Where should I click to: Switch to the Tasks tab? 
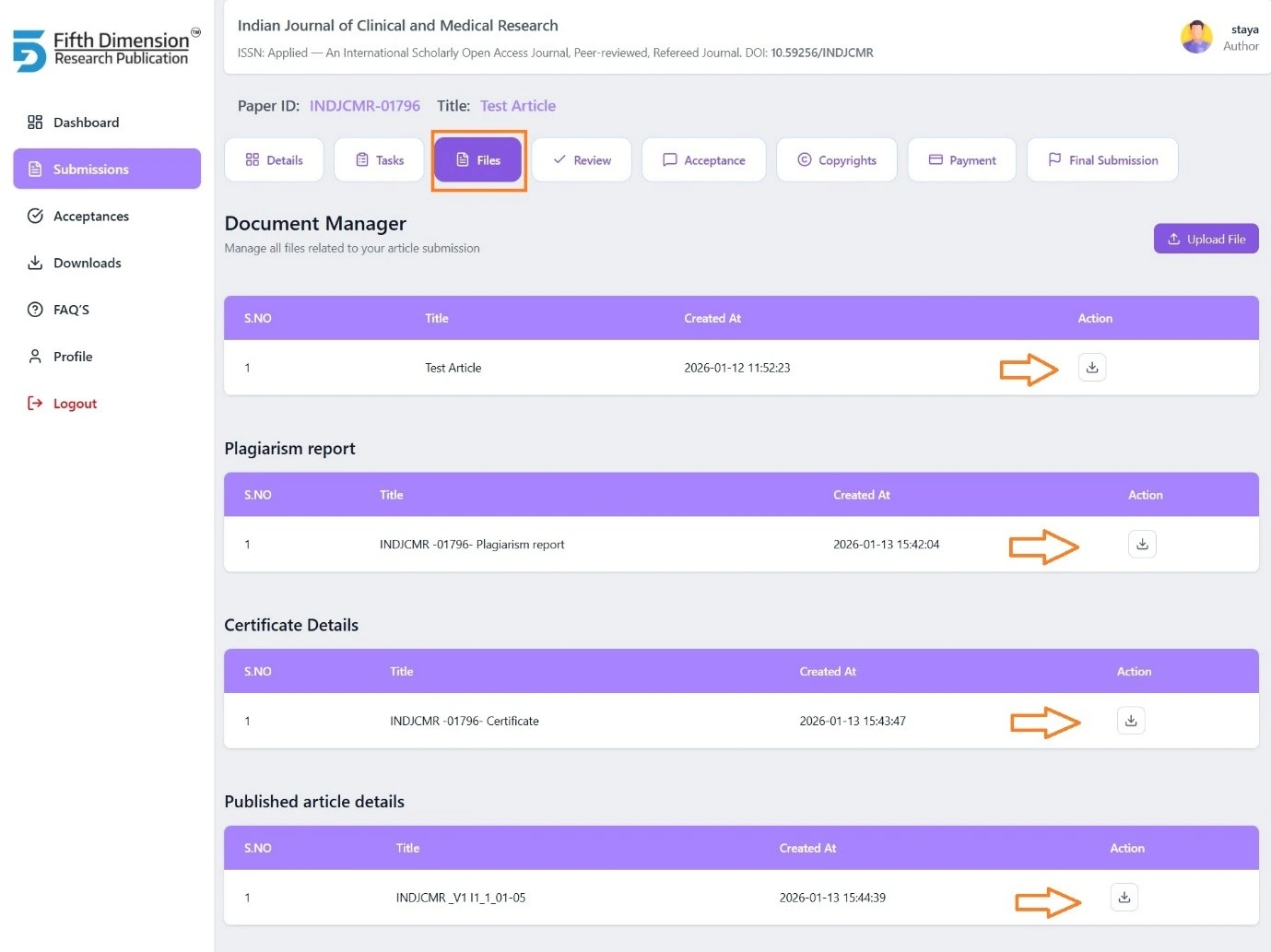coord(379,160)
